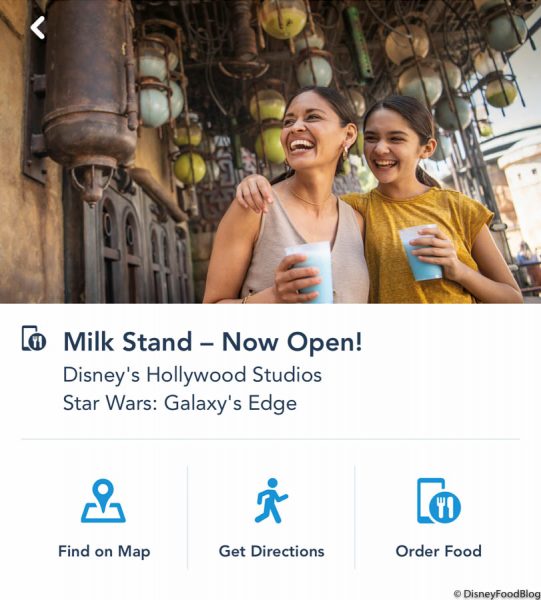The image size is (541, 600).
Task: Tap the Milk Stand – Now Open! heading
Action: click(213, 341)
